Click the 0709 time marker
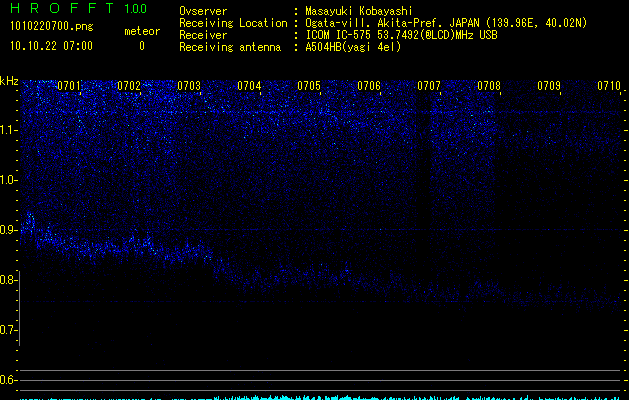 pyautogui.click(x=549, y=86)
